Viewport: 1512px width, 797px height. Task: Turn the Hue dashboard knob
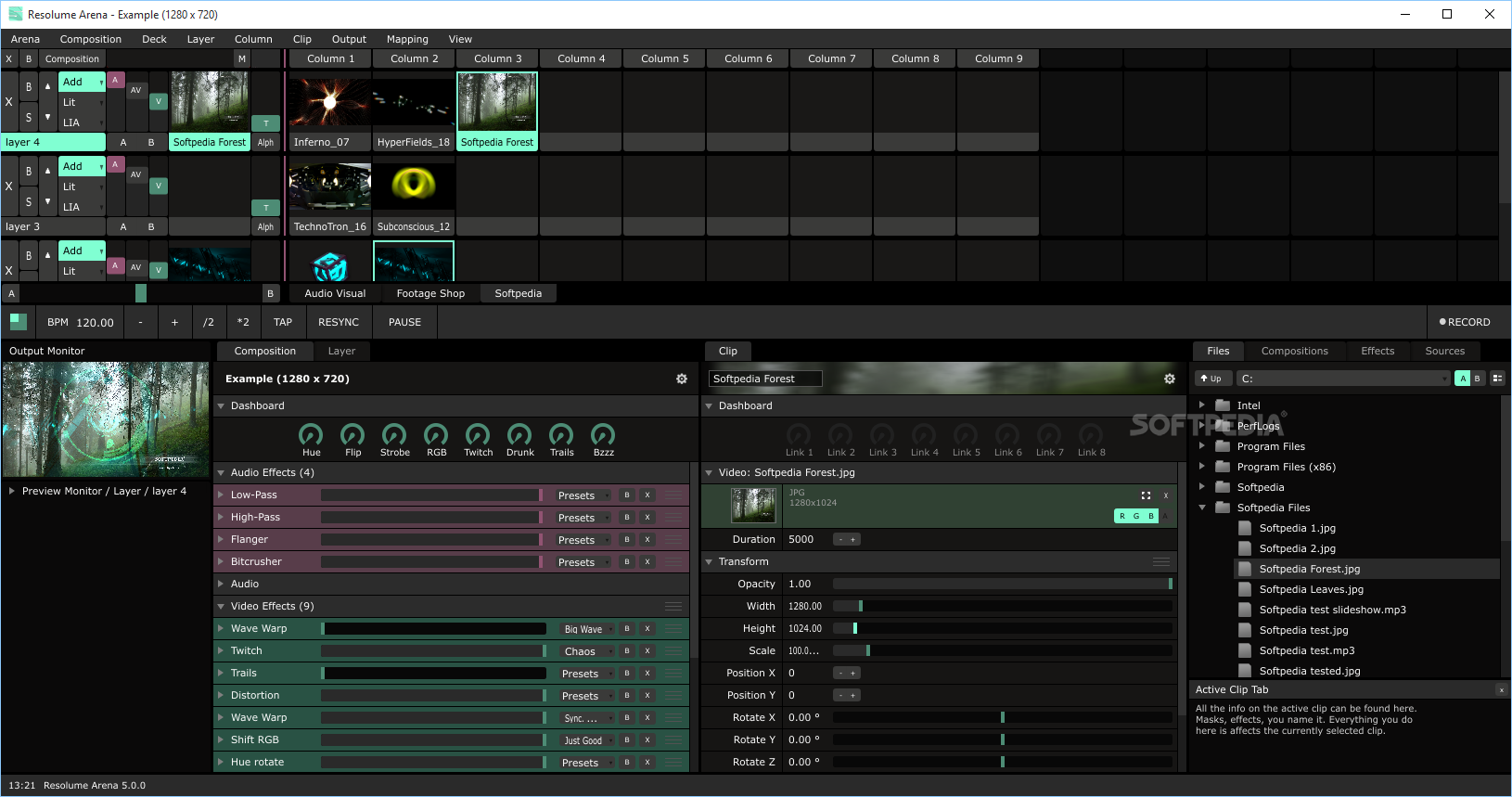point(311,434)
